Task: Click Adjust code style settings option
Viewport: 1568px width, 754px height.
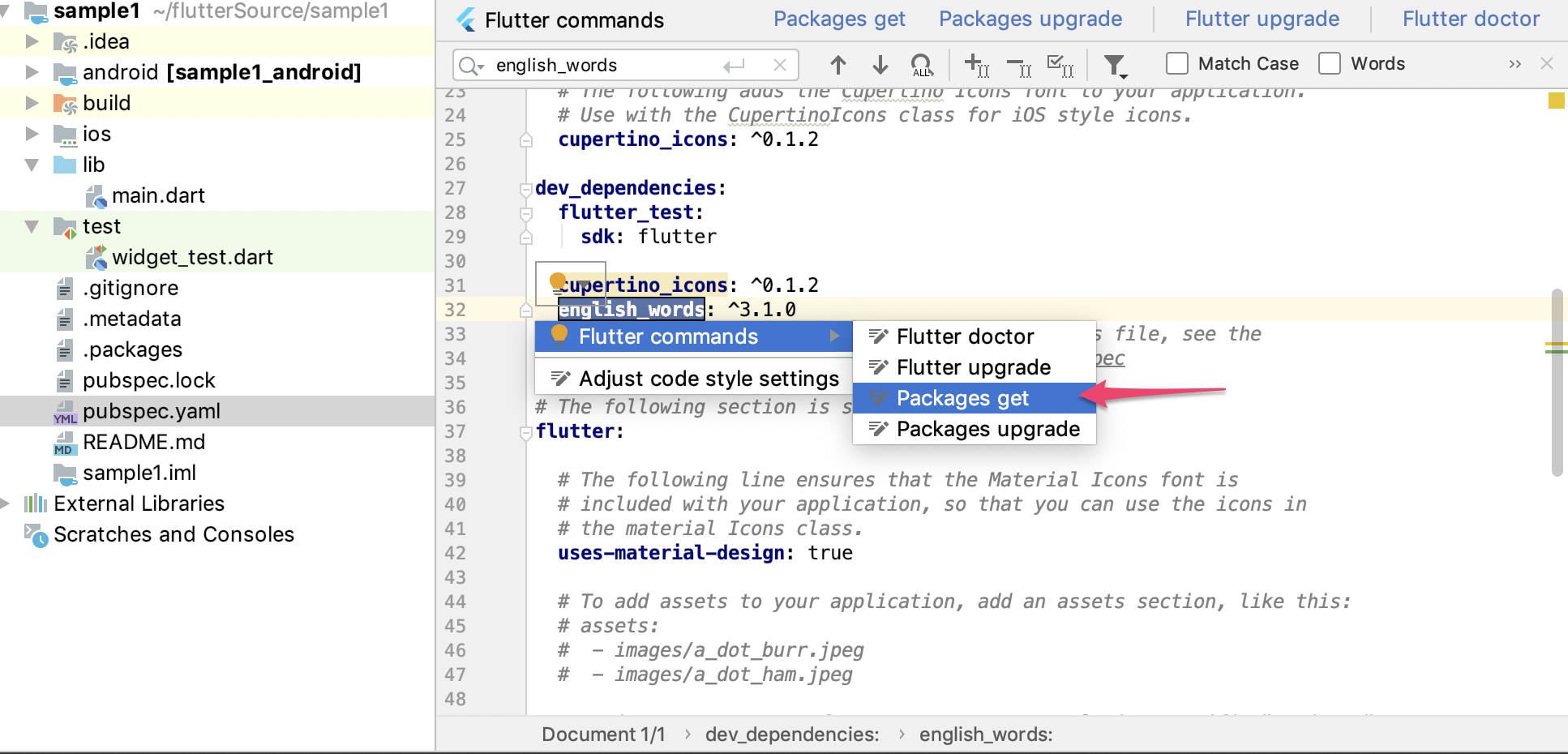Action: tap(709, 379)
